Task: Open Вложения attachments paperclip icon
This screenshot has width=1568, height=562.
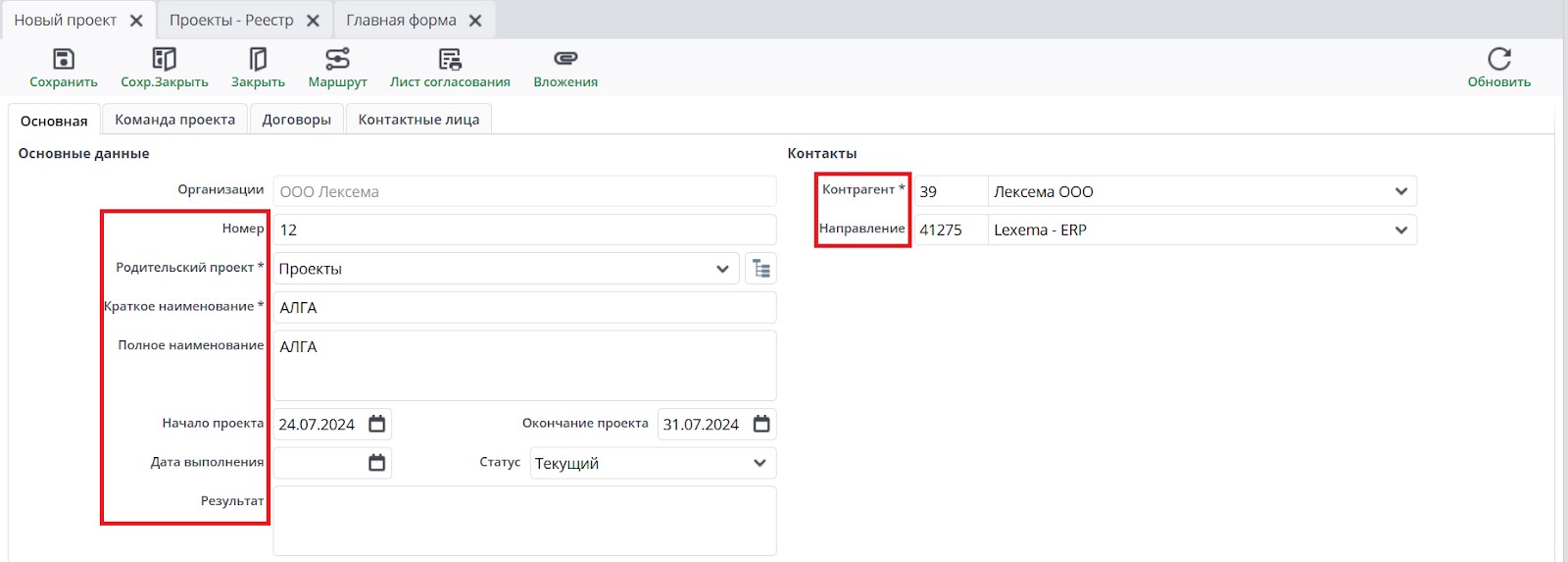Action: [565, 60]
